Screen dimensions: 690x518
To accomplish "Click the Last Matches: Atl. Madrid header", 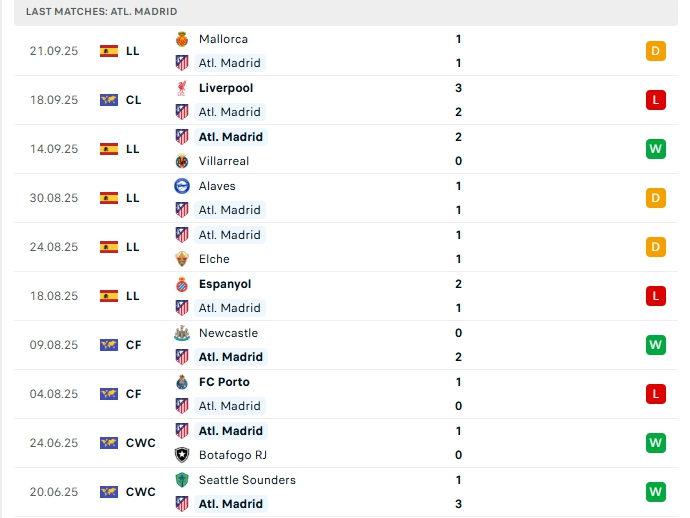I will pos(102,11).
